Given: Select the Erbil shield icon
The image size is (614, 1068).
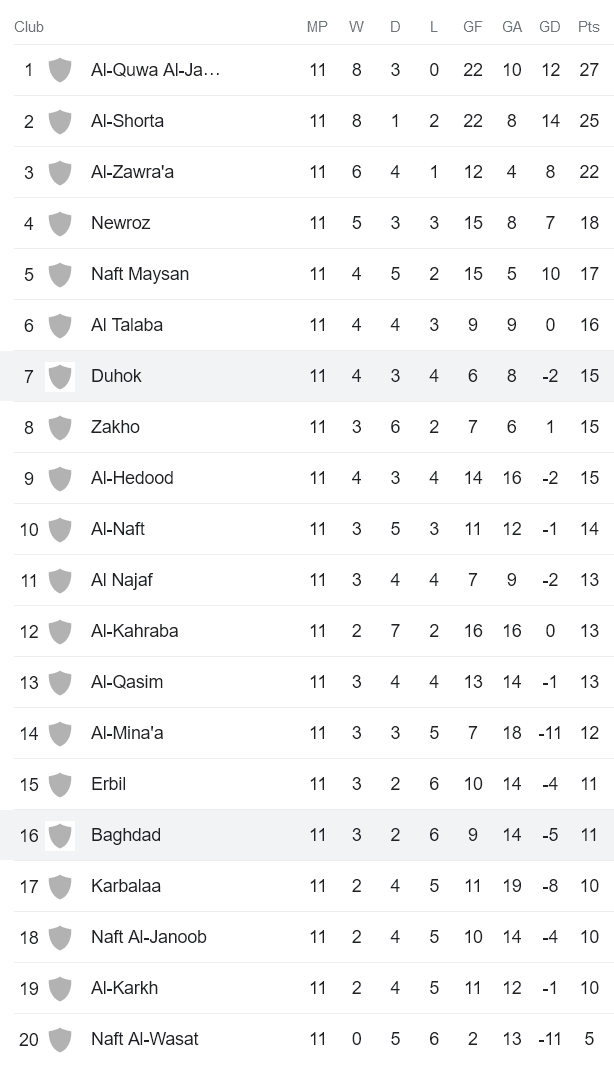Looking at the screenshot, I should click(x=60, y=784).
